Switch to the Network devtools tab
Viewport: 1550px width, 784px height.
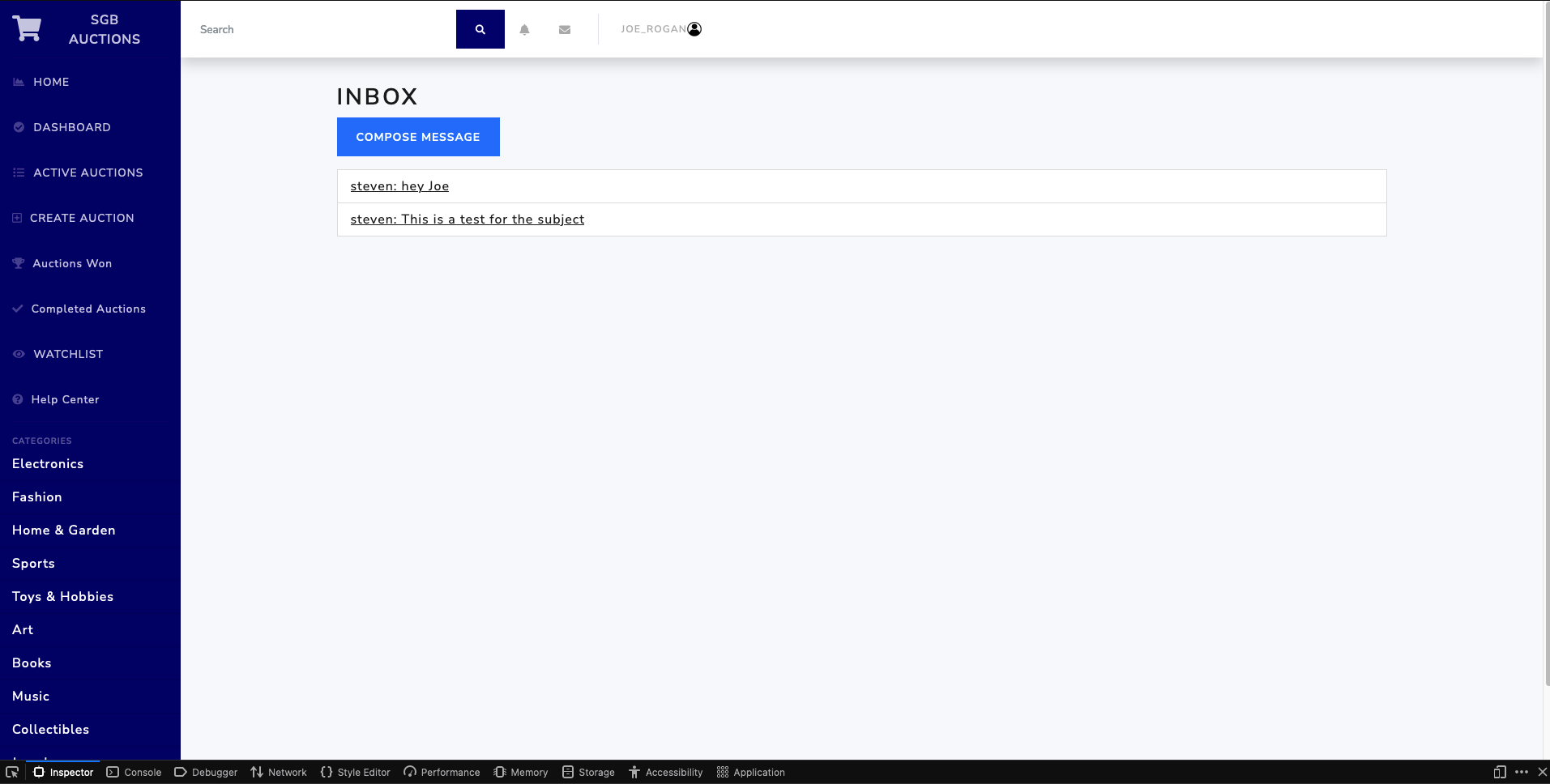pyautogui.click(x=279, y=772)
